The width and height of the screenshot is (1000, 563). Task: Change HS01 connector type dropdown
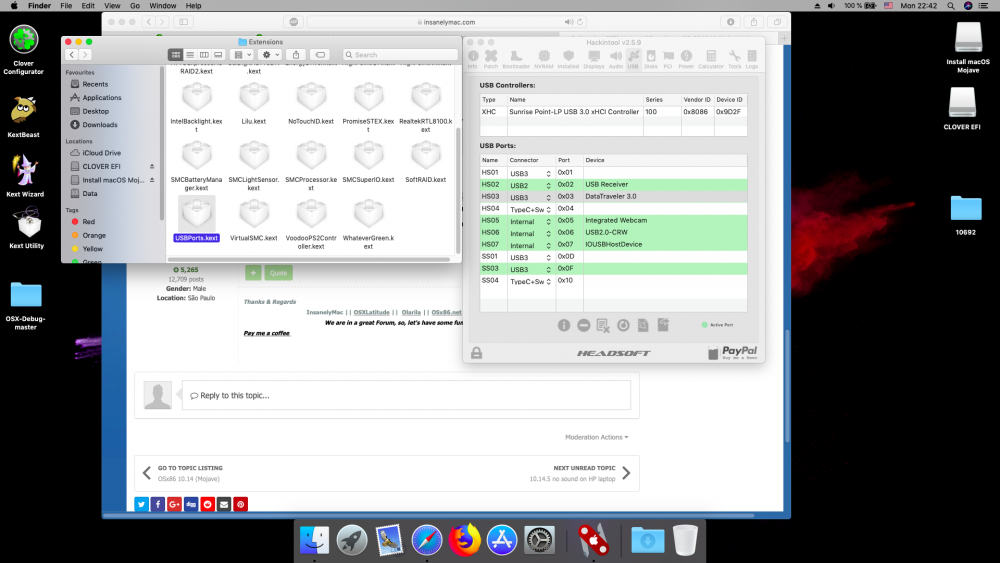(531, 173)
